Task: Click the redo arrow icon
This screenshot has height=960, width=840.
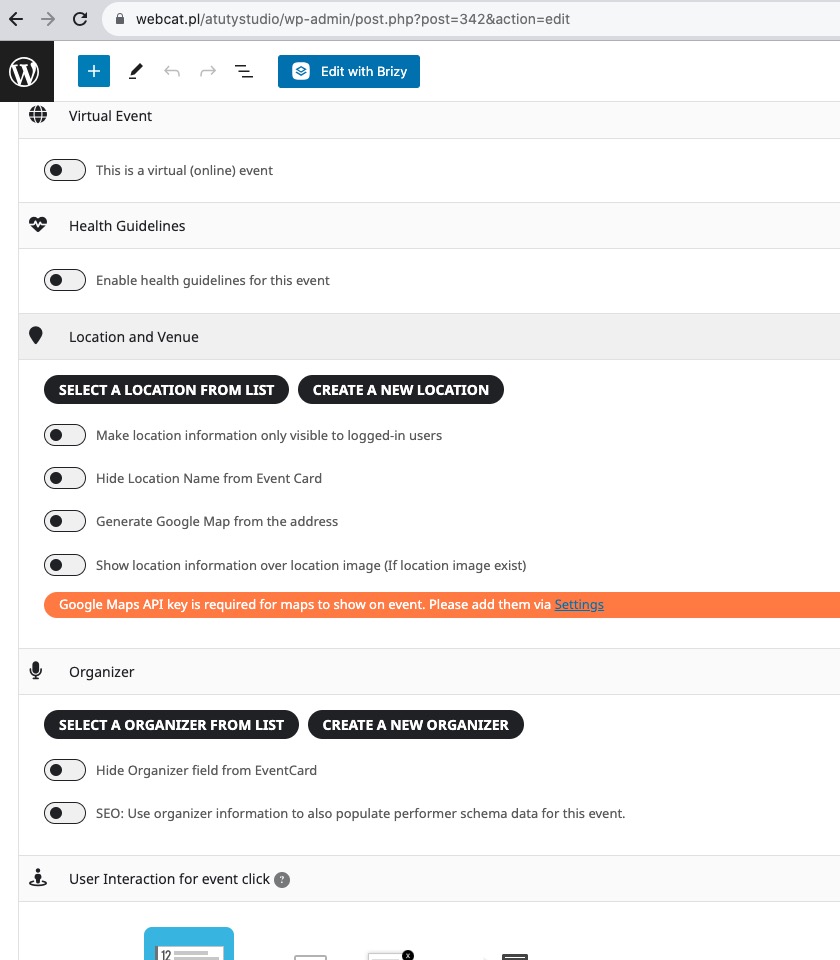Action: pos(208,72)
